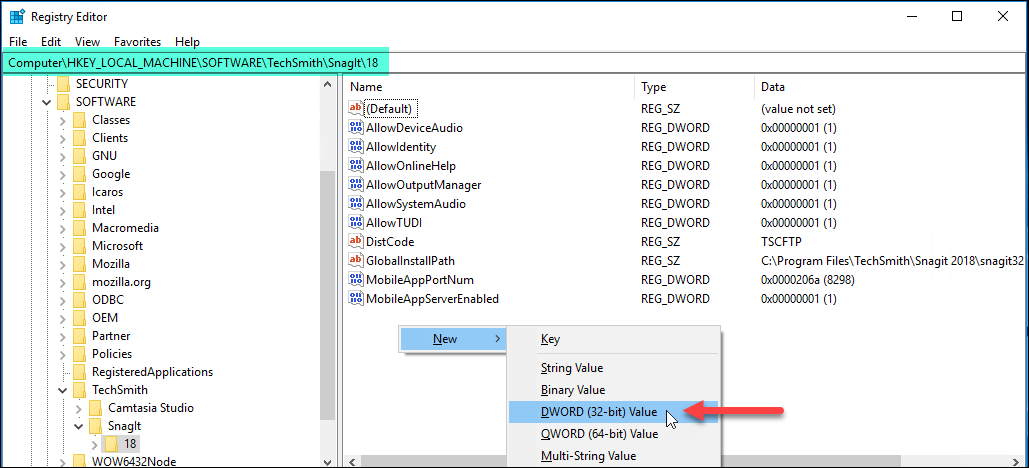Click the tree pane vertical scrollbar
The image size is (1029, 468).
coord(327,300)
